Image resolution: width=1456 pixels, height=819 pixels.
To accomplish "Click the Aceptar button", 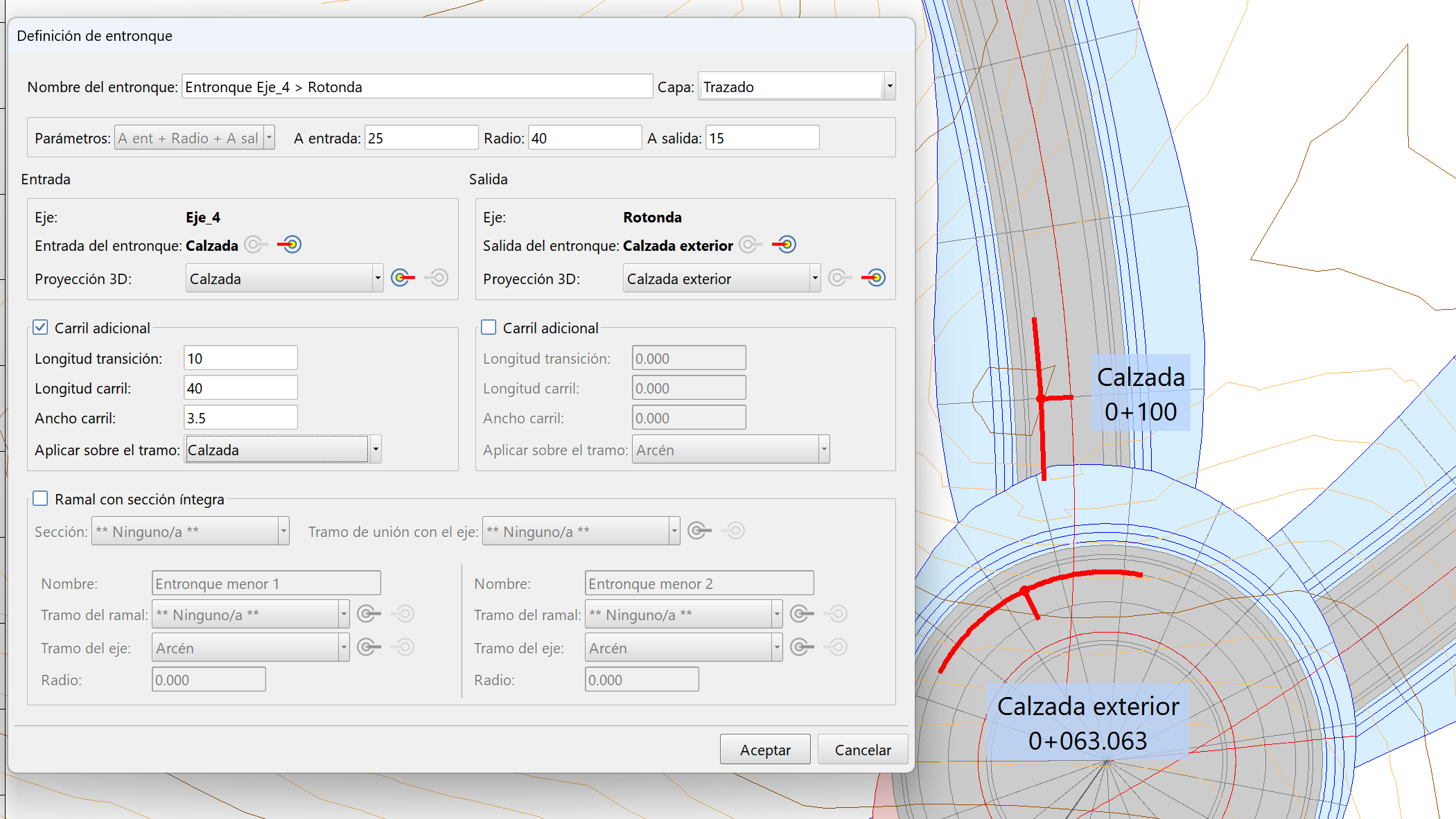I will coord(764,750).
